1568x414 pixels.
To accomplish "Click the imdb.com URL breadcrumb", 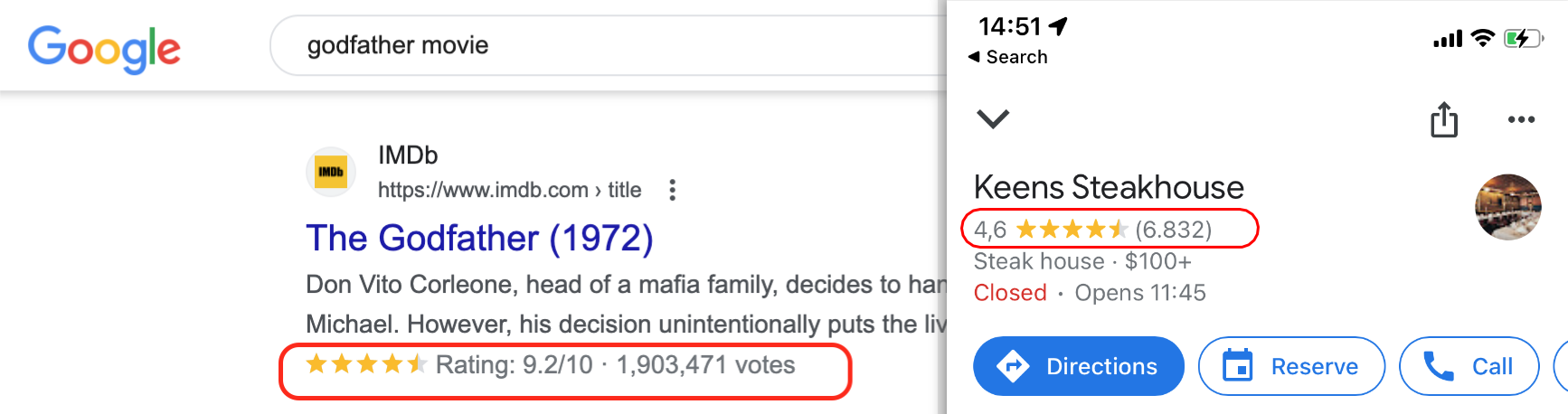I will pyautogui.click(x=509, y=190).
